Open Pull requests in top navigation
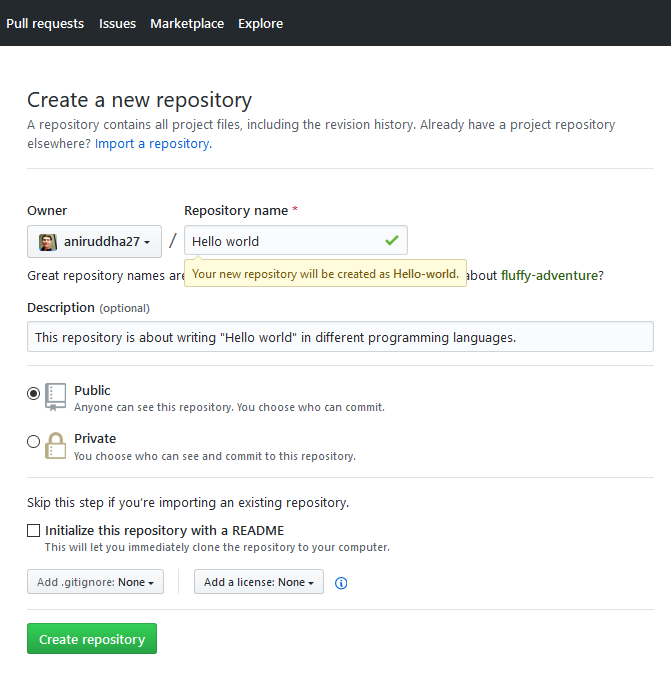The width and height of the screenshot is (671, 688). [x=45, y=23]
